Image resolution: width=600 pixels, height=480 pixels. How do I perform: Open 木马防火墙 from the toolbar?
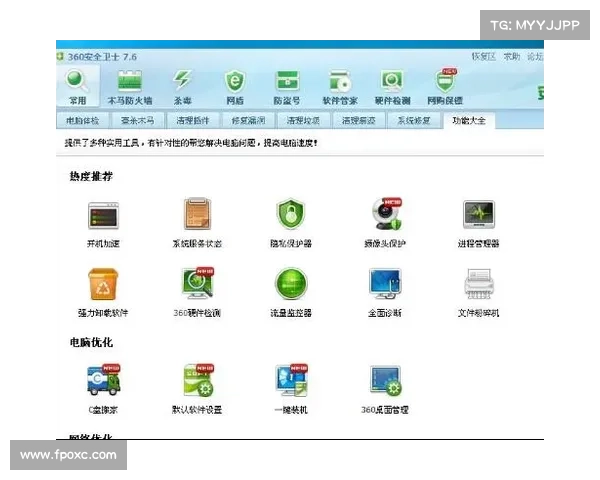(x=130, y=87)
